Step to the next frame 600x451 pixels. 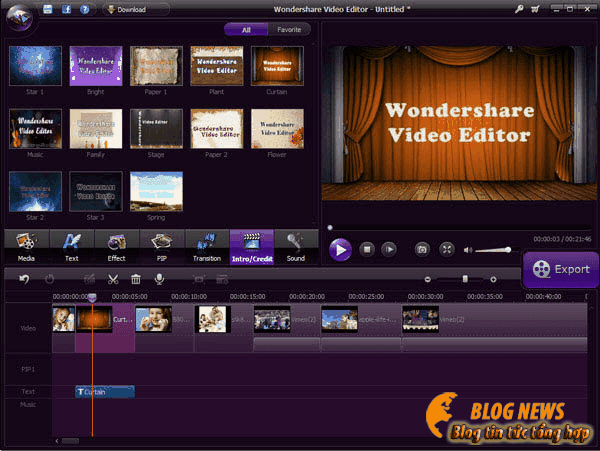click(x=389, y=249)
